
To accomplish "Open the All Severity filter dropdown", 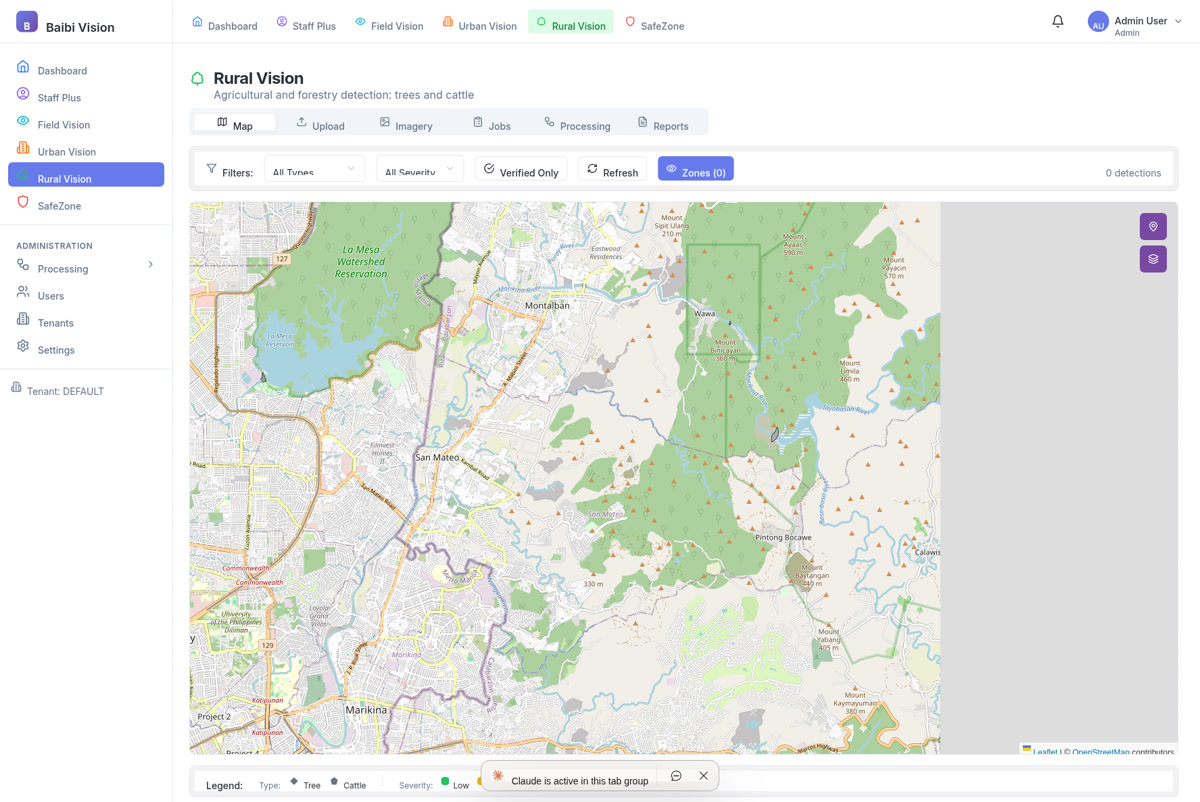I will (420, 170).
